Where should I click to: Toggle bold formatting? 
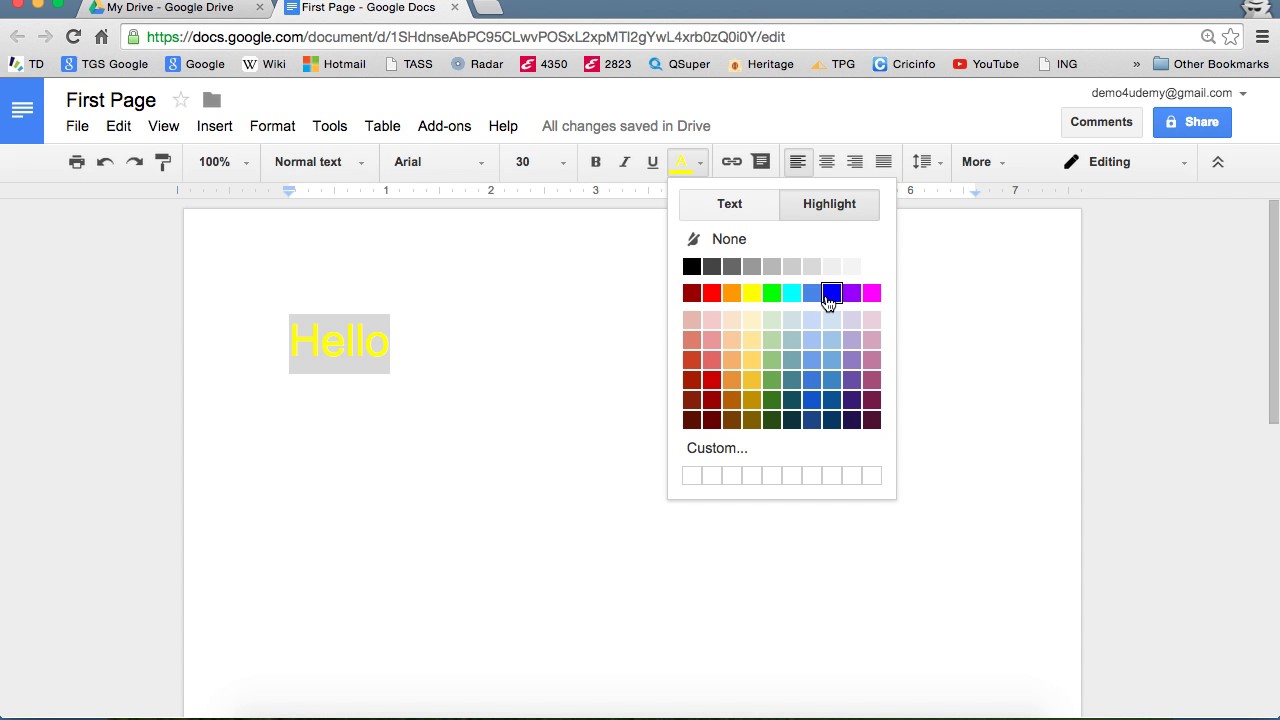(x=595, y=162)
